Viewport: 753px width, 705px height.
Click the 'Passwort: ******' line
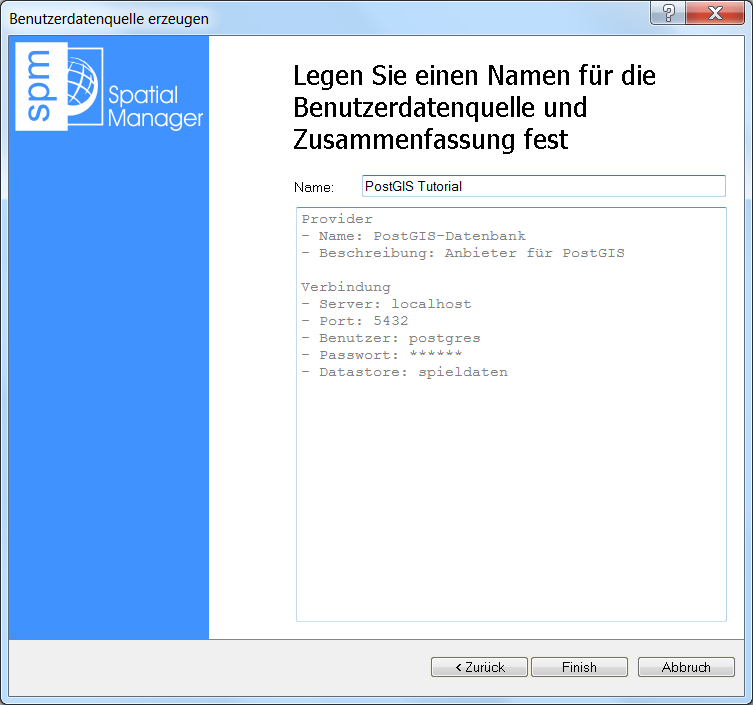click(382, 355)
